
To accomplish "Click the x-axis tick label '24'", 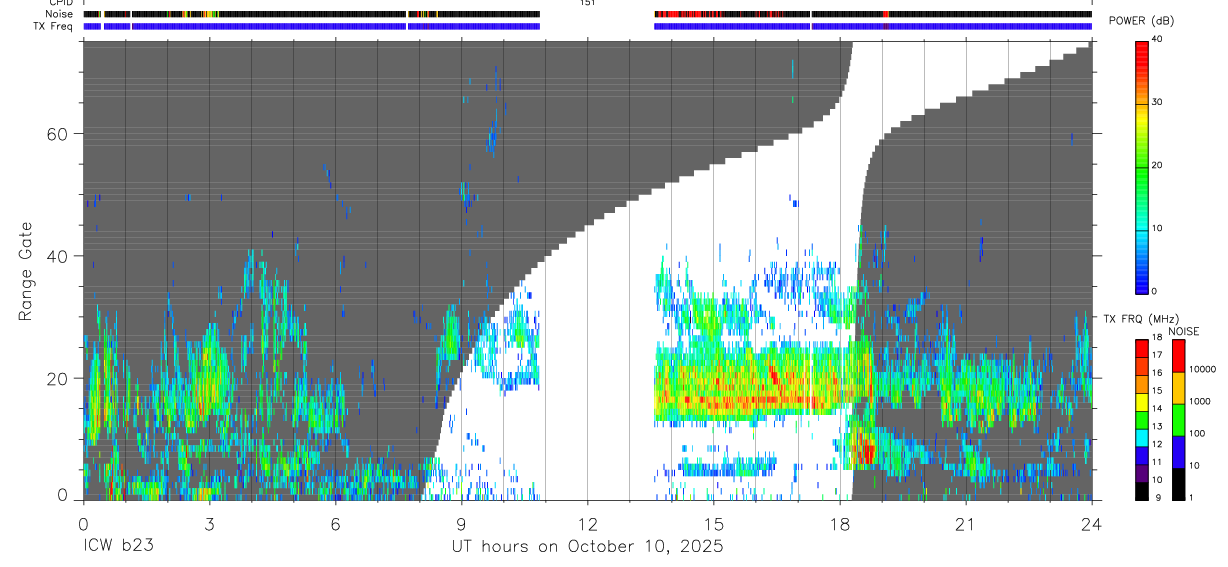I will pos(1092,524).
